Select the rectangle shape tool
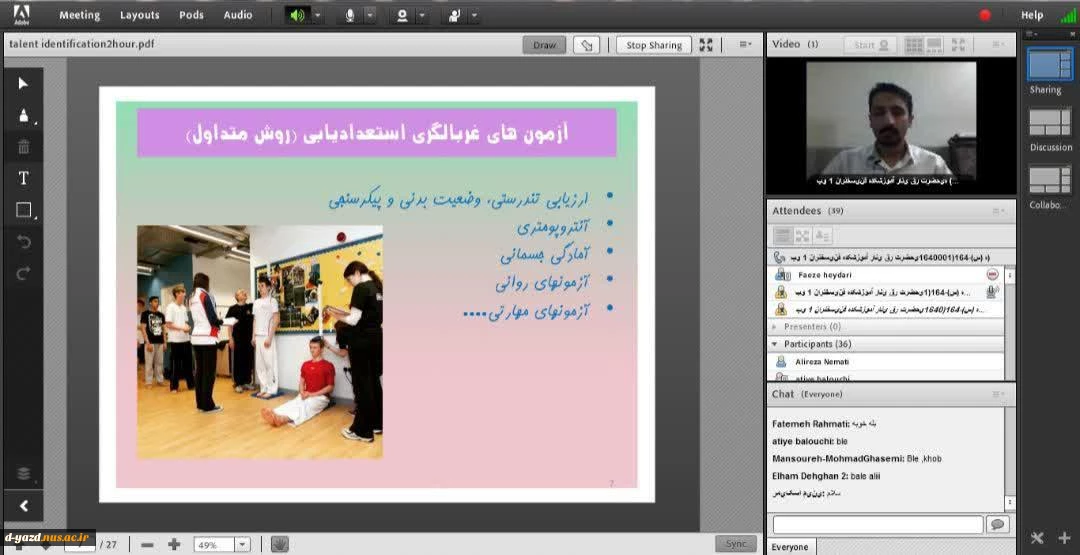Screen dimensions: 1080x555 [23, 210]
